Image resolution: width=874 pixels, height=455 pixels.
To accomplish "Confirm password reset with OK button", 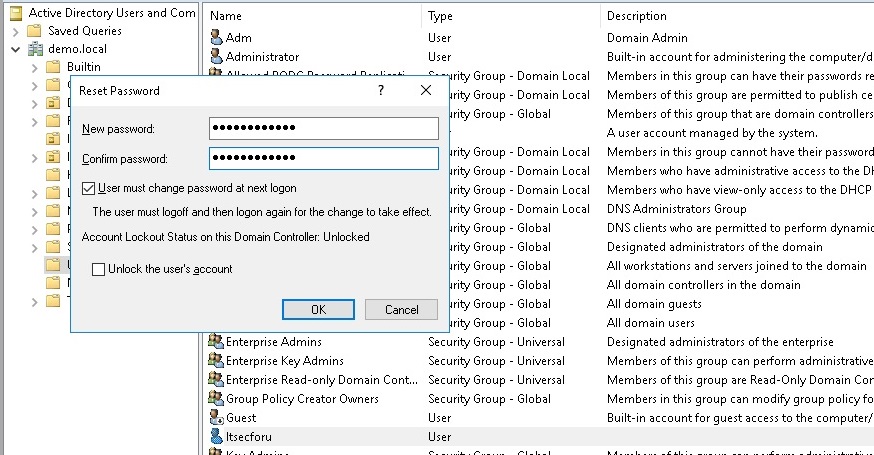I will pyautogui.click(x=318, y=310).
